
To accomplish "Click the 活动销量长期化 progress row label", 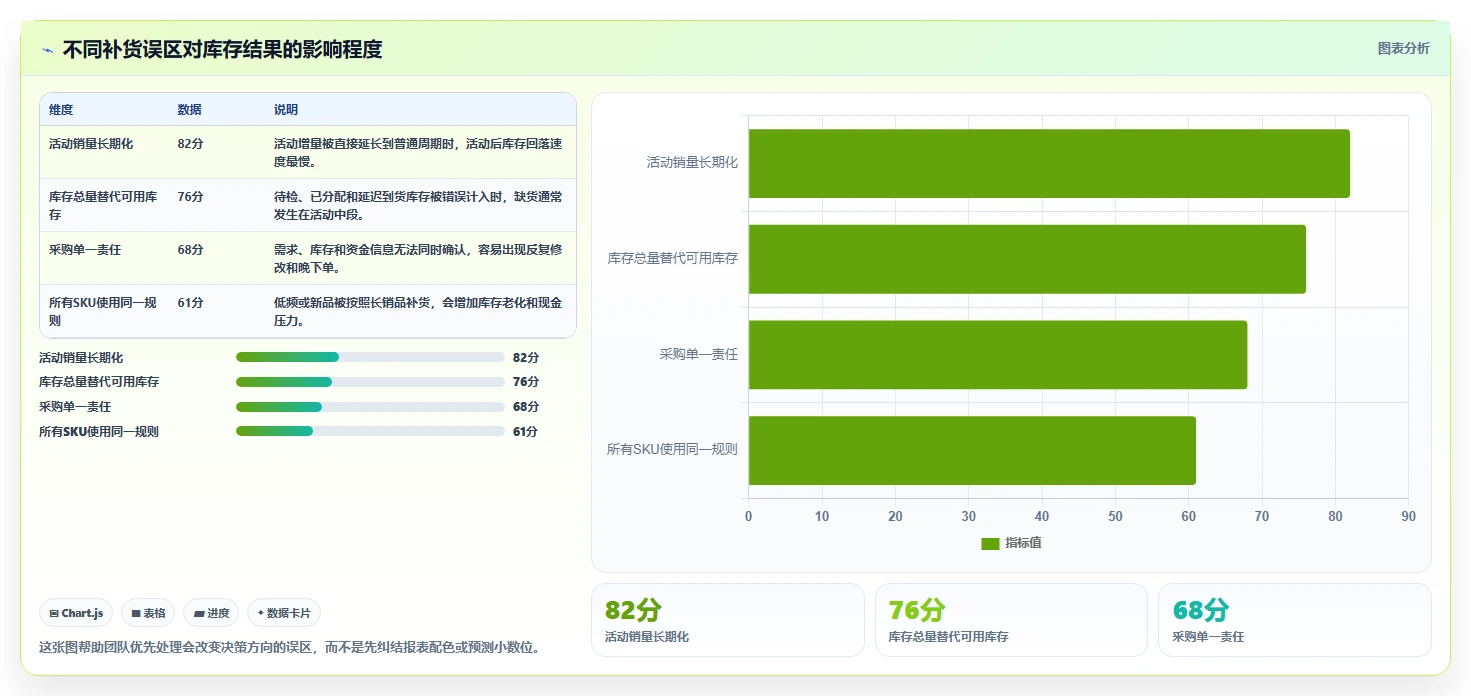I will [x=81, y=357].
